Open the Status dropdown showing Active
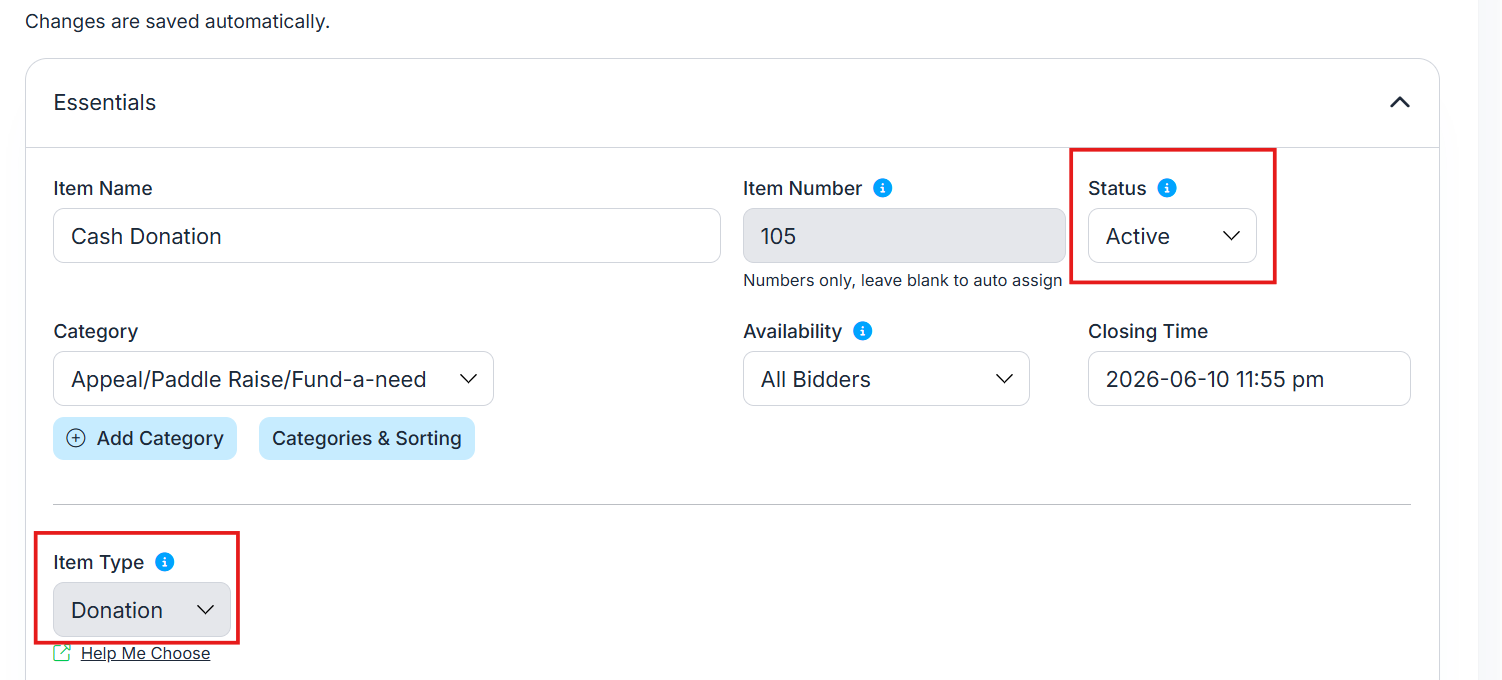This screenshot has height=680, width=1502. [1172, 236]
